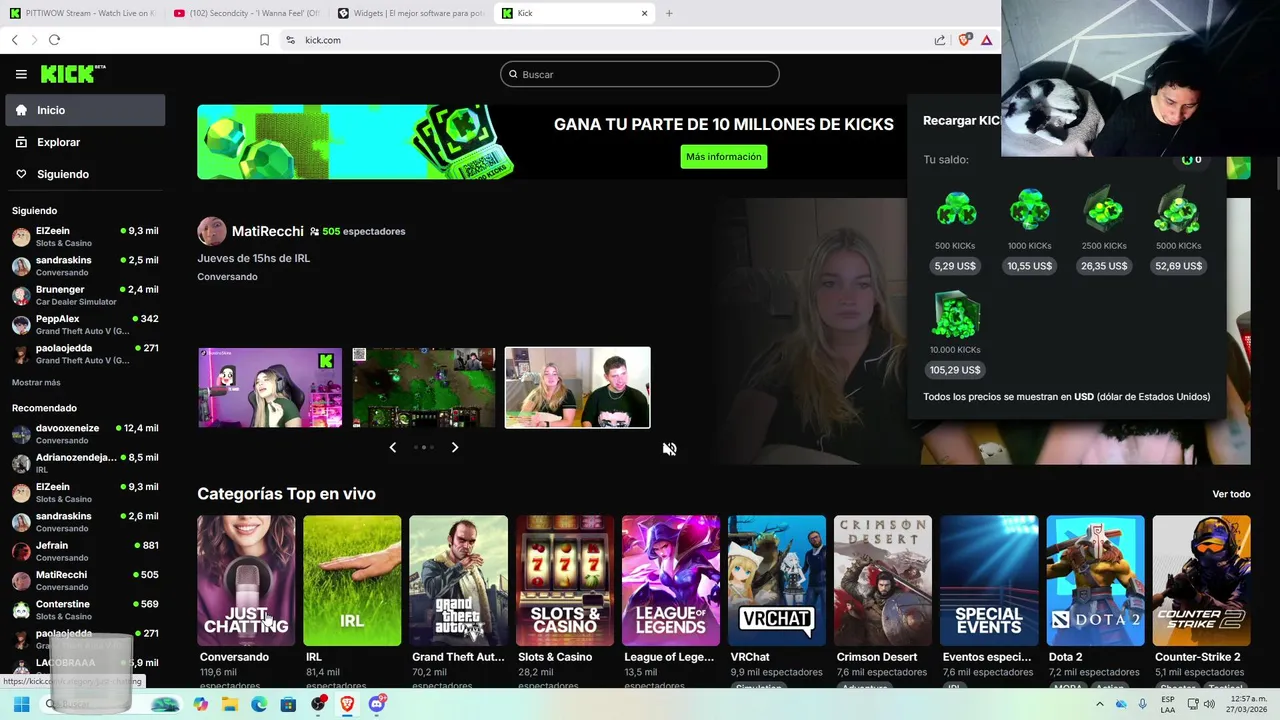Open Adrianozendeja channel in Recomendado list

tap(85, 463)
